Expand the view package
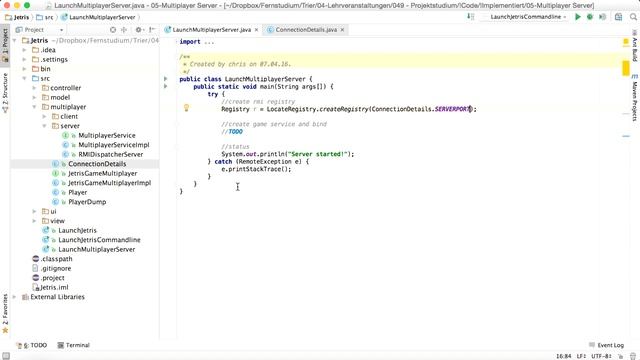Screen dimensions: 640x360 (35, 221)
